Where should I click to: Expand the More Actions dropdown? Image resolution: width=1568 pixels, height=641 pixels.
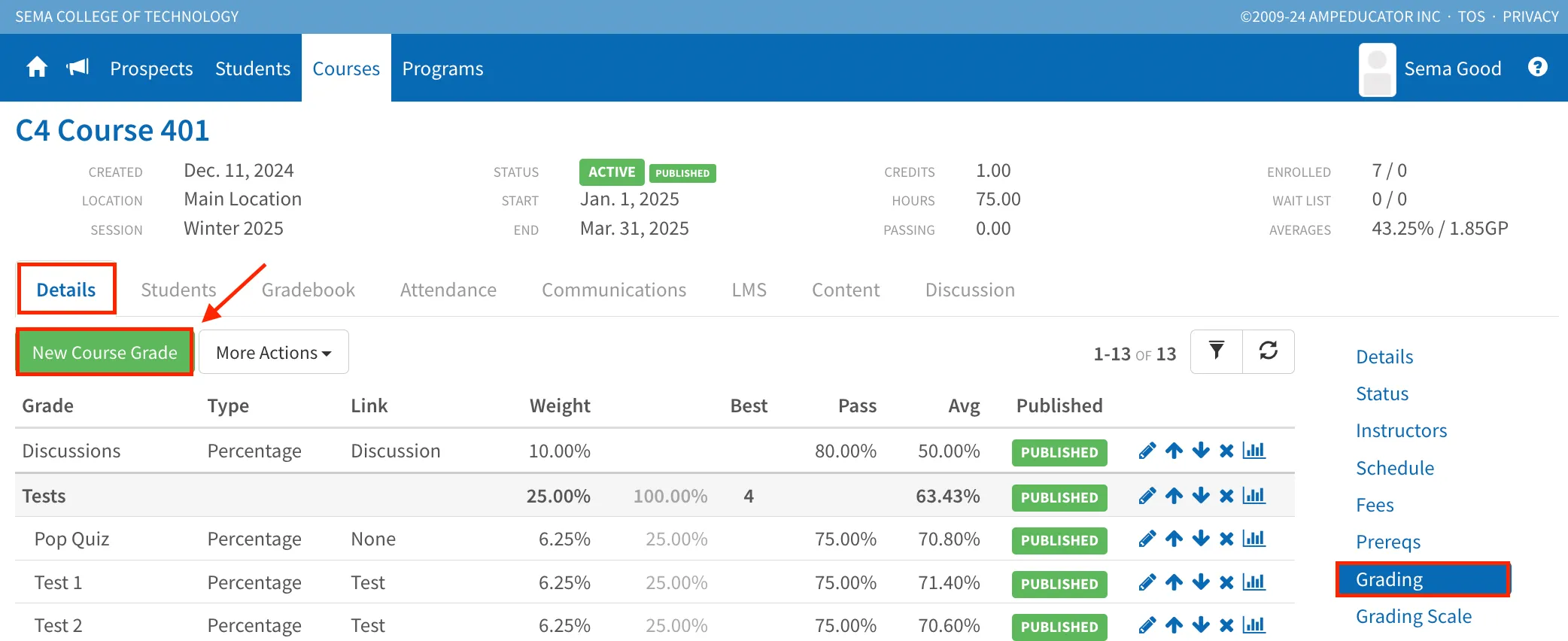pos(274,351)
